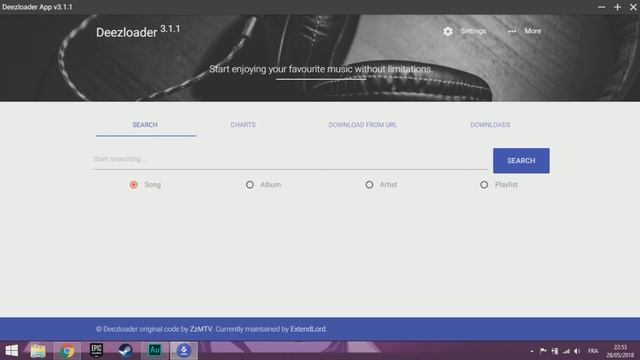Select the Deezloader taskbar icon
This screenshot has width=640, height=360.
click(x=184, y=351)
